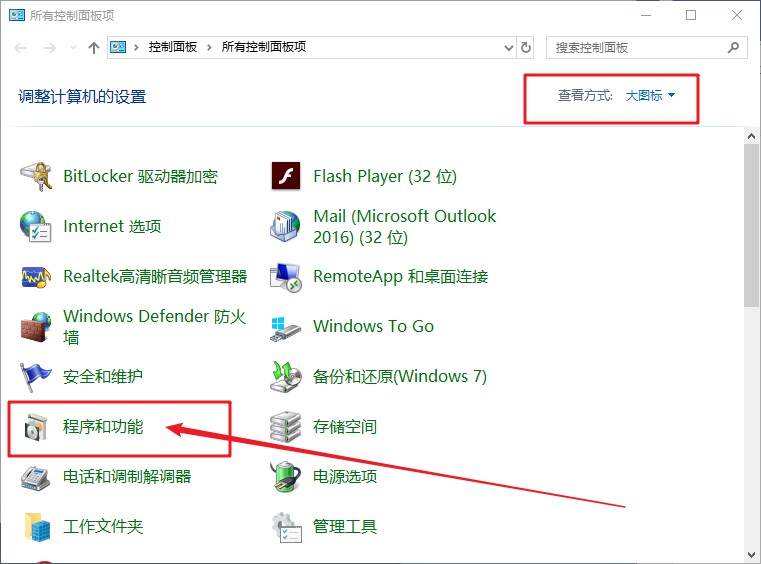Open 电话和调制解调器 link
The height and width of the screenshot is (564, 761).
127,477
